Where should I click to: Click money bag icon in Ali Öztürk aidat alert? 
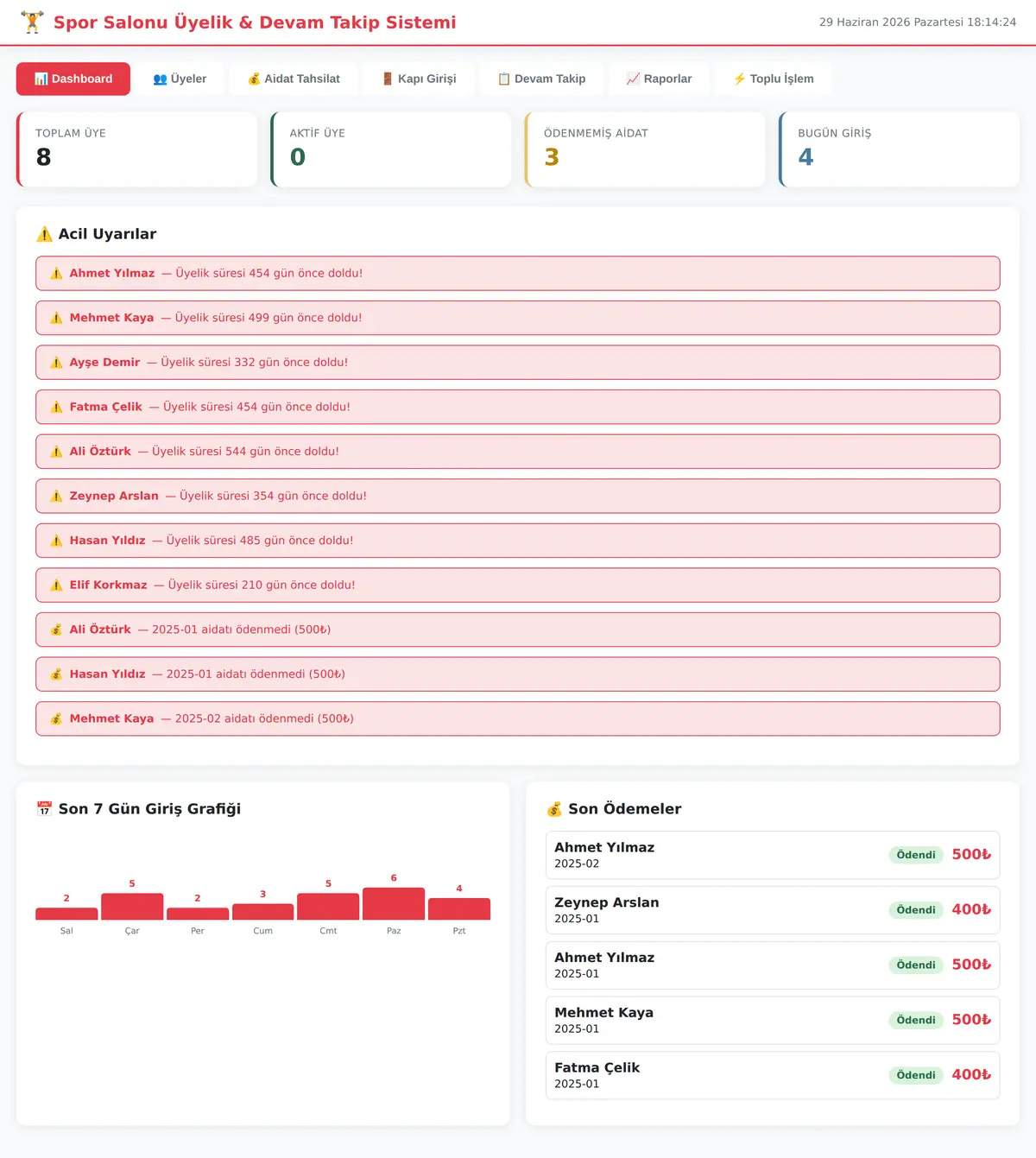56,630
